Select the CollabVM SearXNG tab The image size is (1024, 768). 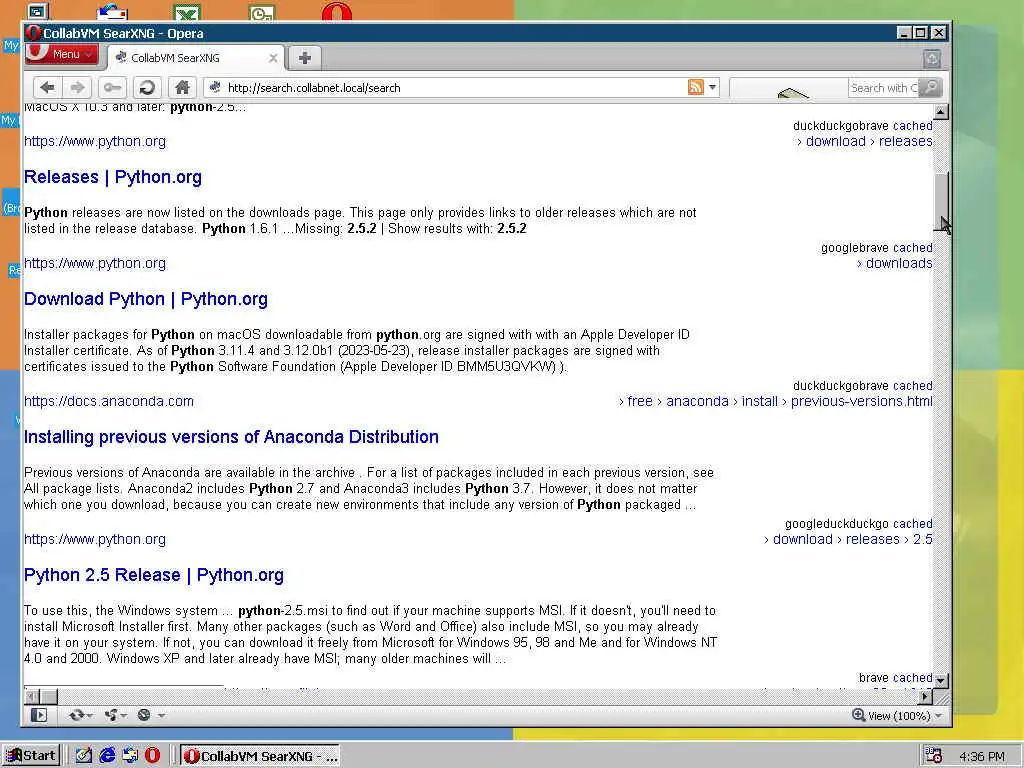click(x=196, y=58)
